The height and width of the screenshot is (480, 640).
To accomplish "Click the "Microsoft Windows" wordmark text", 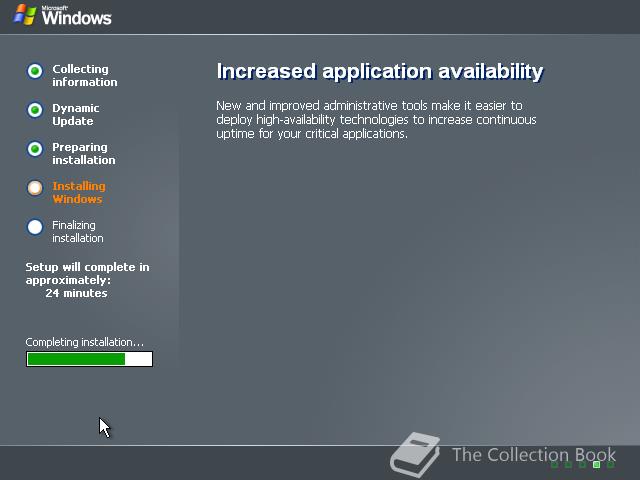I will pyautogui.click(x=76, y=16).
